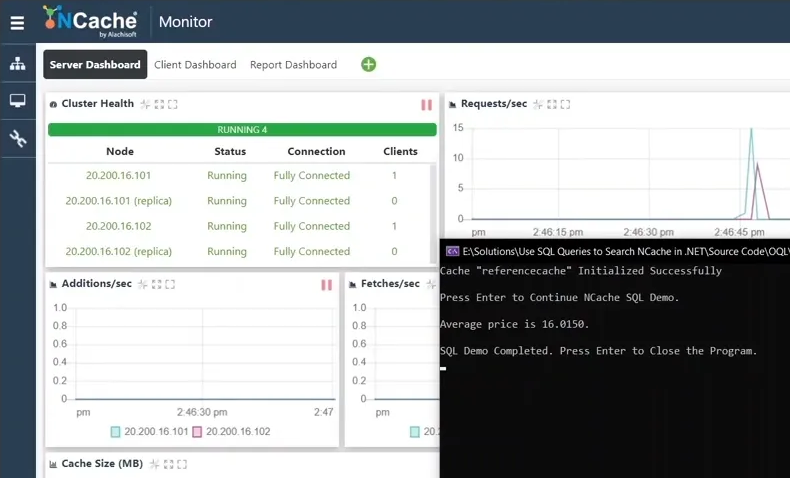Image resolution: width=790 pixels, height=478 pixels.
Task: Click Running status of node 20.200.16.102
Action: click(x=227, y=226)
